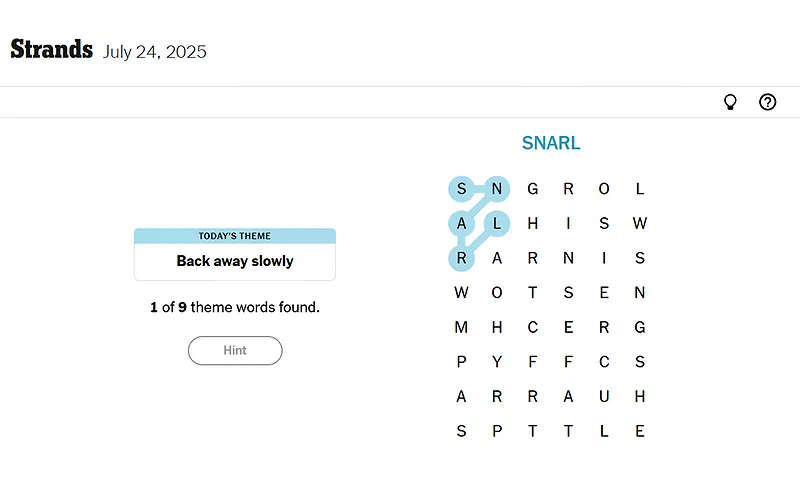The width and height of the screenshot is (800, 500).
Task: Select the E in the grid's bottom-right corner
Action: 640,432
